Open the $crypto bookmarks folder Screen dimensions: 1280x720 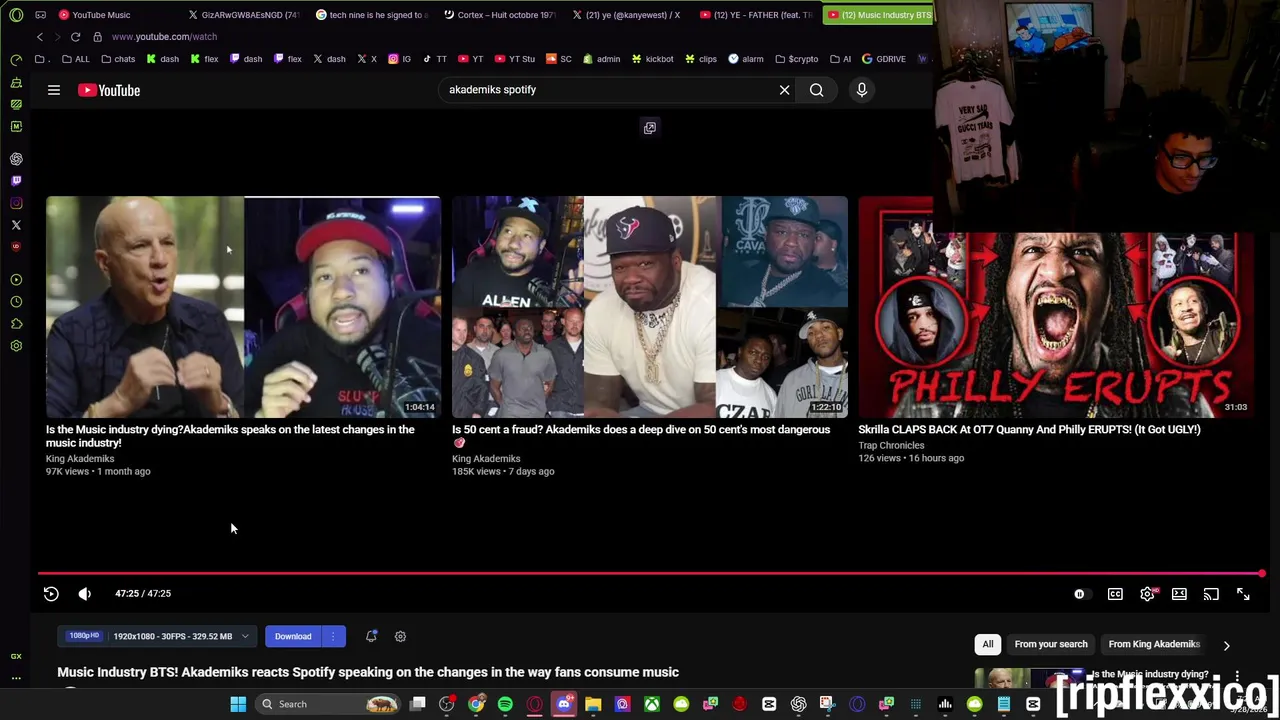[796, 59]
